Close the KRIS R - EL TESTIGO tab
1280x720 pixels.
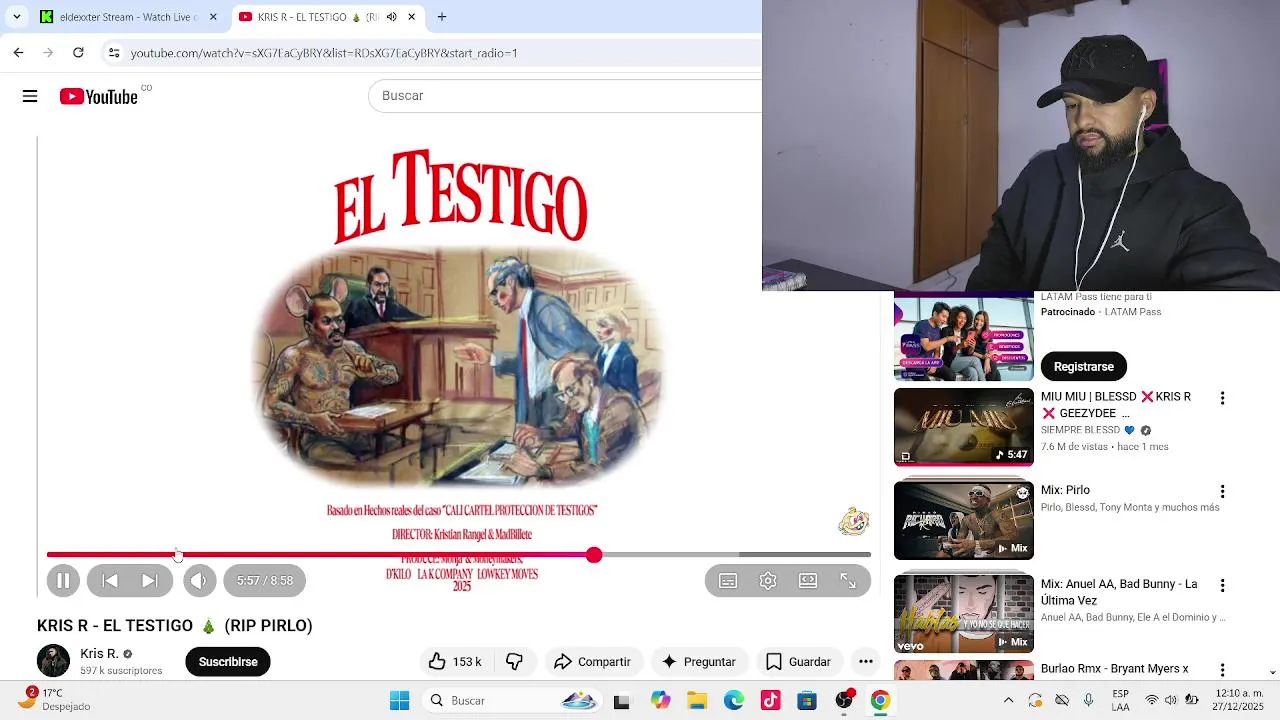point(411,17)
